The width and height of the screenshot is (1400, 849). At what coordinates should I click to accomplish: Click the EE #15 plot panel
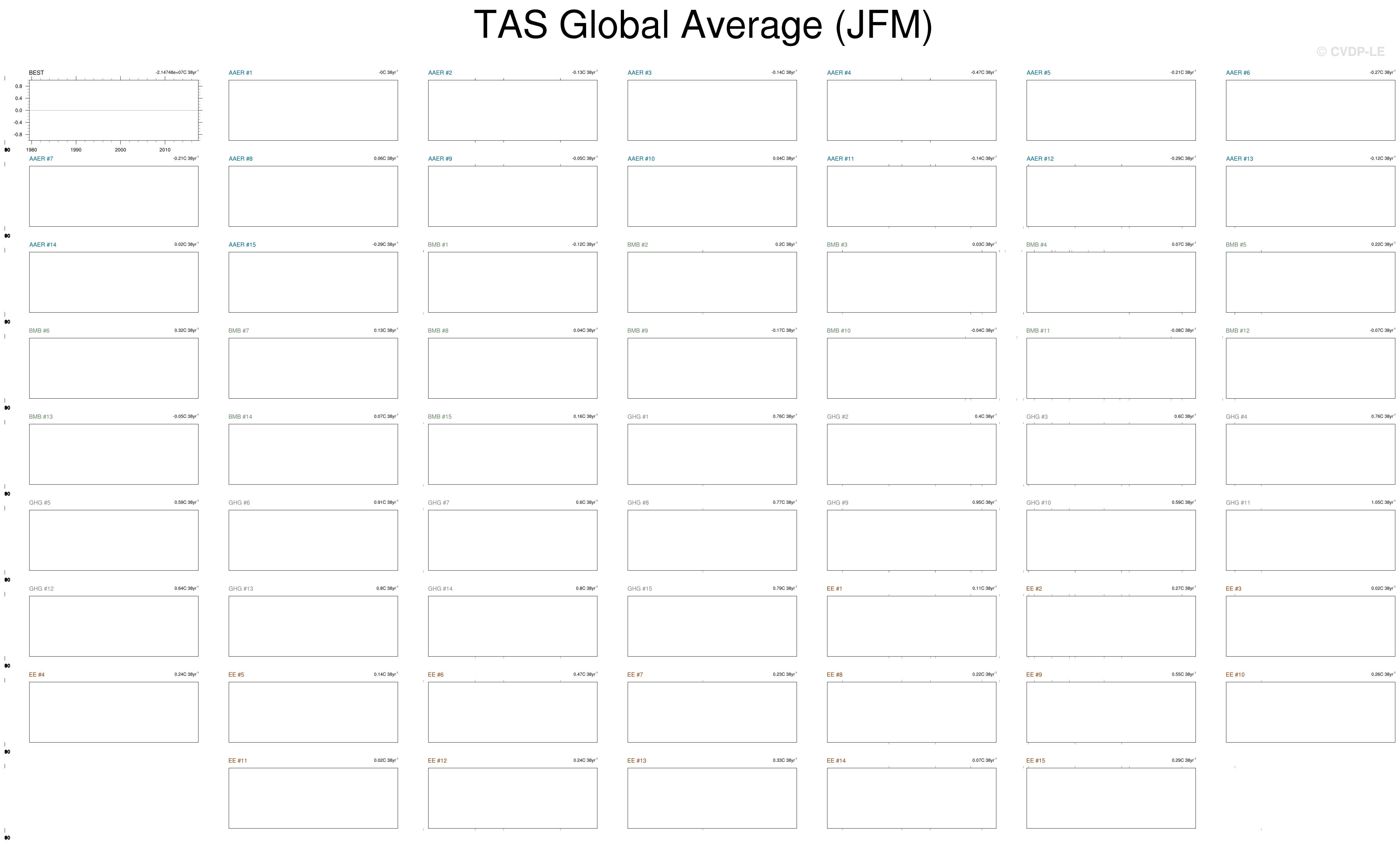pos(1111,798)
